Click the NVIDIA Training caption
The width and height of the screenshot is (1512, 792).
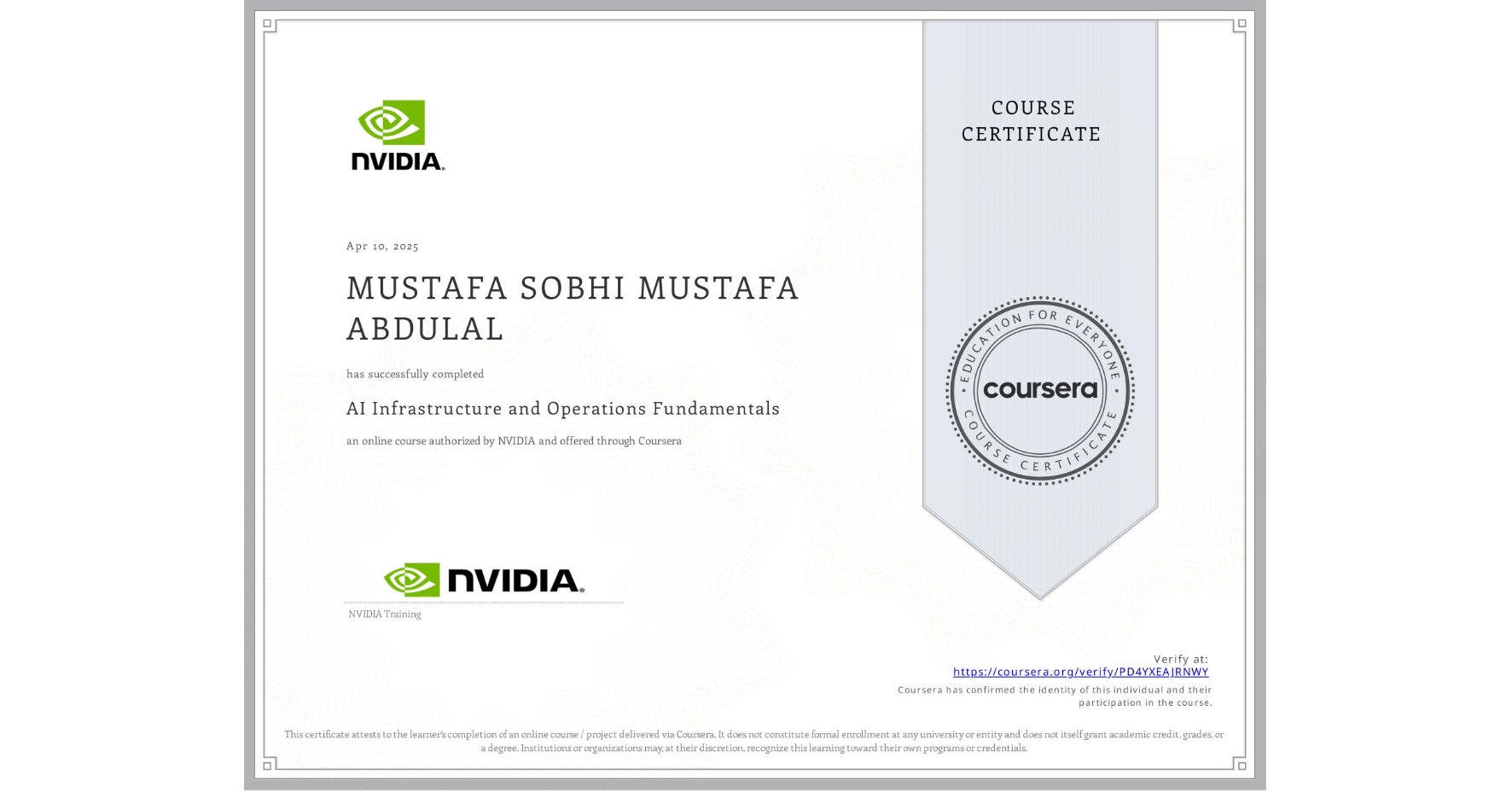click(x=385, y=614)
